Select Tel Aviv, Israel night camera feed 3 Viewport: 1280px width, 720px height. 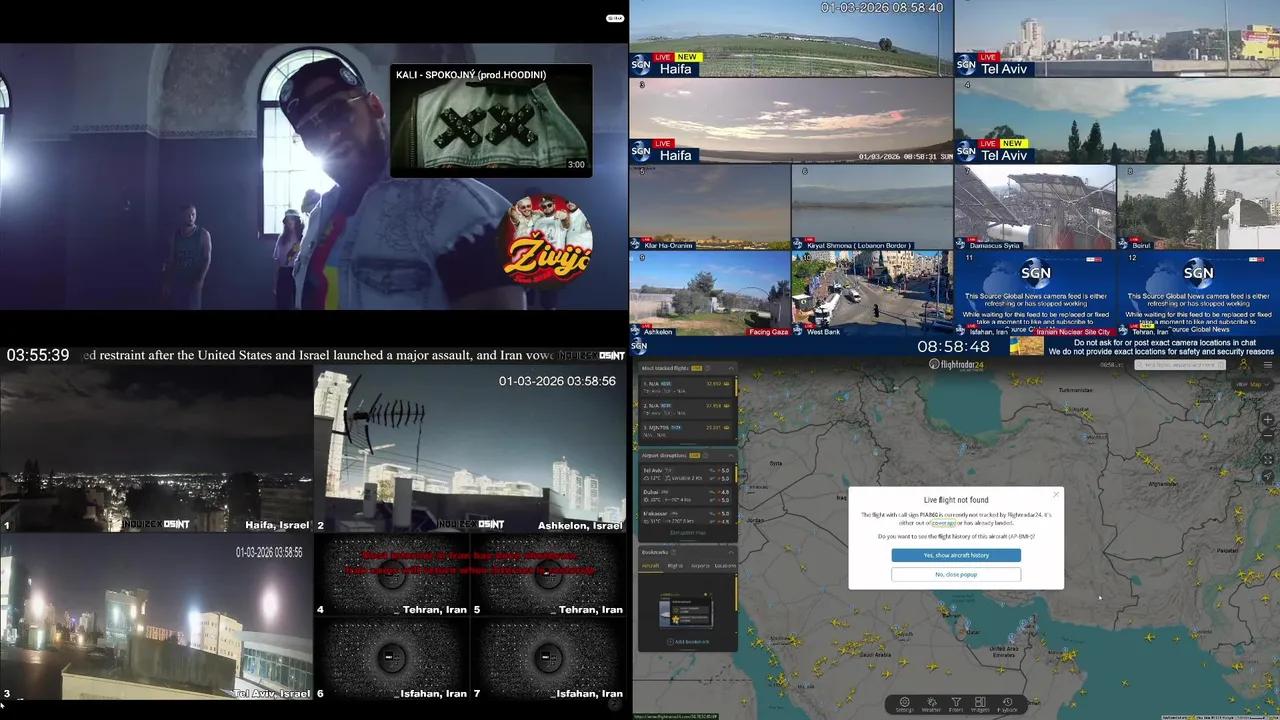[x=156, y=617]
